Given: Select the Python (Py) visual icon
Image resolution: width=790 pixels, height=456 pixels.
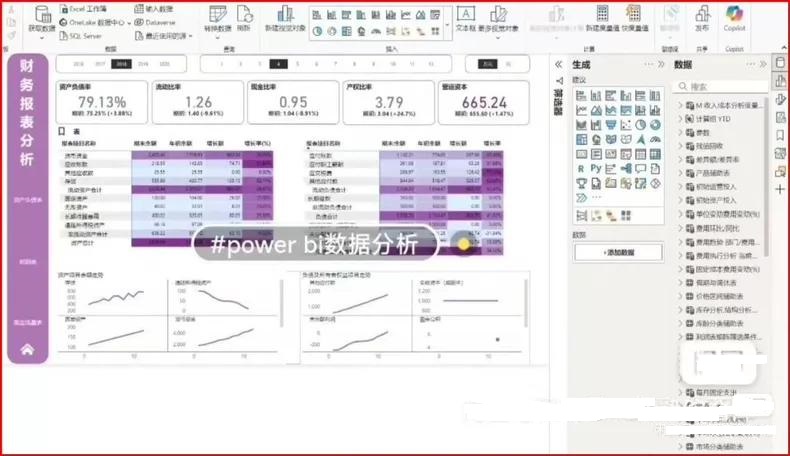Looking at the screenshot, I should coord(594,168).
